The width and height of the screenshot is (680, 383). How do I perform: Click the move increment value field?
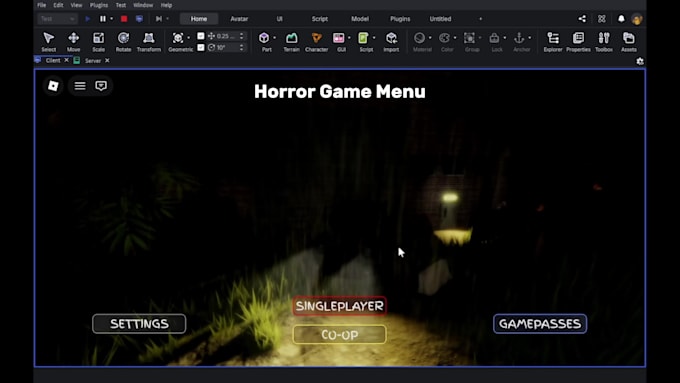pos(227,36)
